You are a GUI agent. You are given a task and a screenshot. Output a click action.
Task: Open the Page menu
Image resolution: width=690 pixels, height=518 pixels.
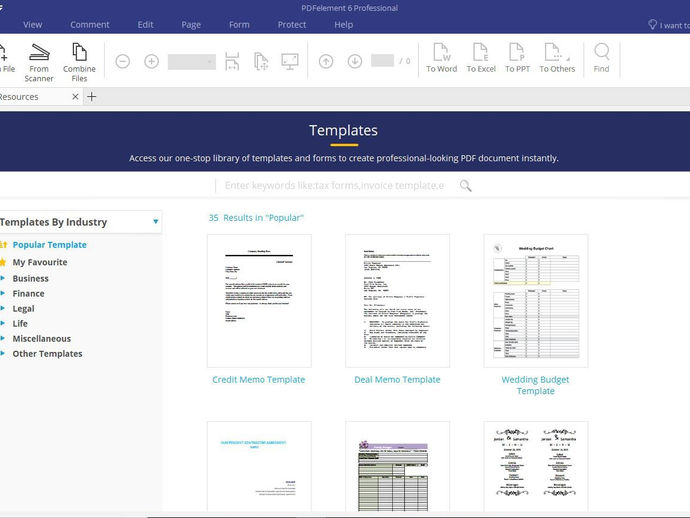pyautogui.click(x=191, y=25)
